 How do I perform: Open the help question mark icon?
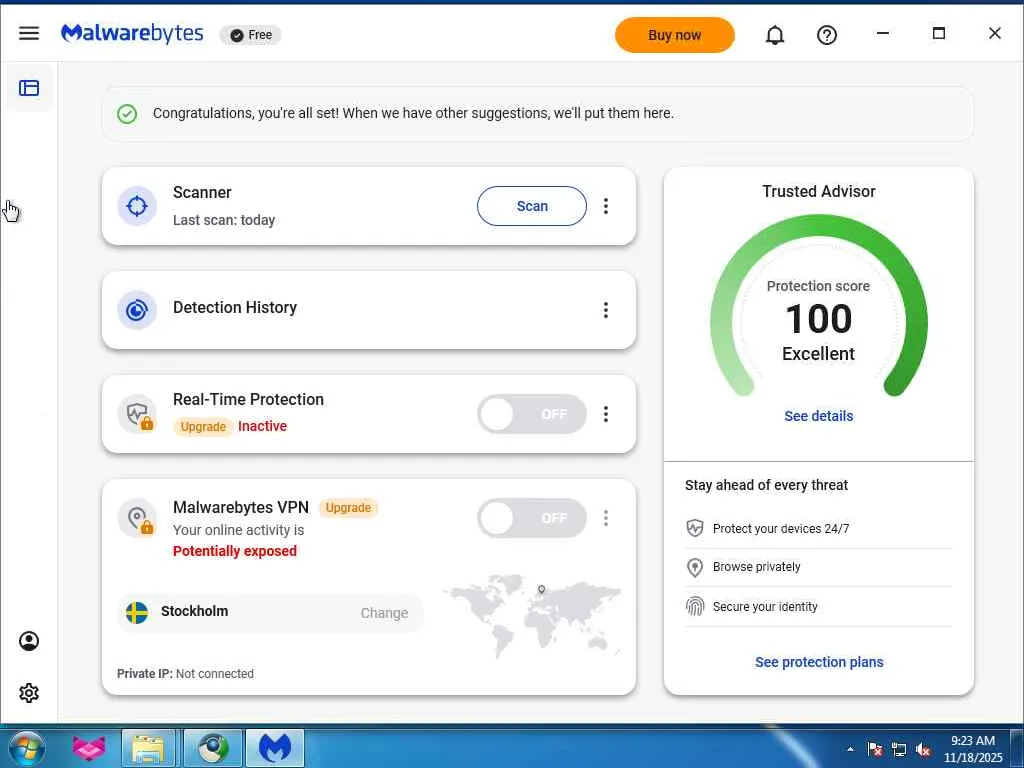827,35
